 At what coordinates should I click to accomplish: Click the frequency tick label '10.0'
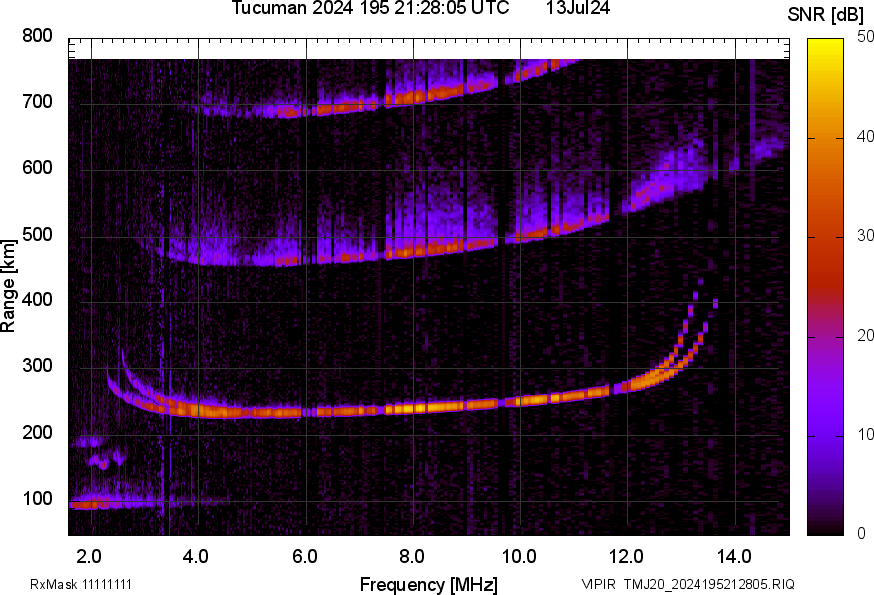point(519,556)
